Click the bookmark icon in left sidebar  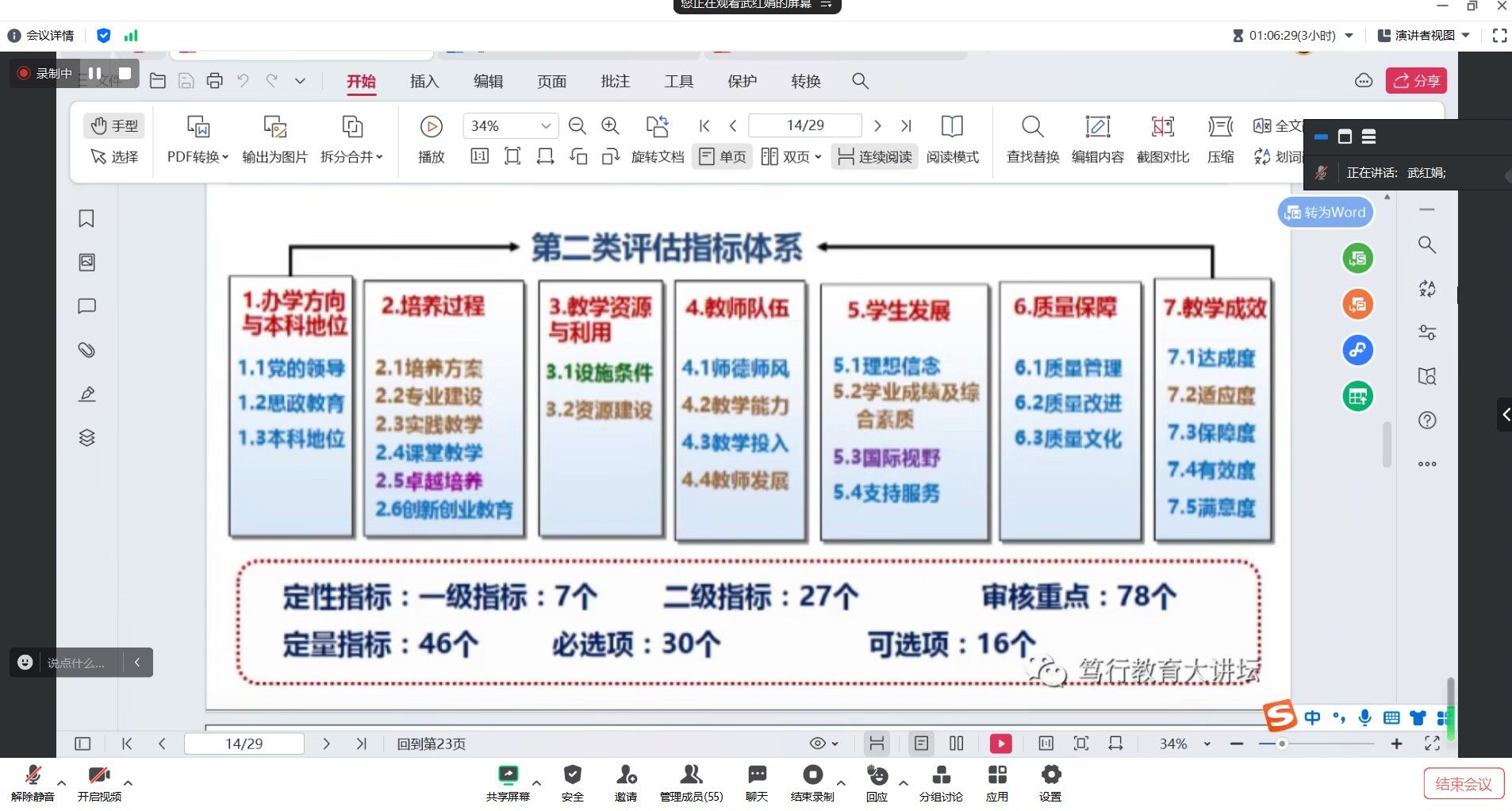coord(86,219)
